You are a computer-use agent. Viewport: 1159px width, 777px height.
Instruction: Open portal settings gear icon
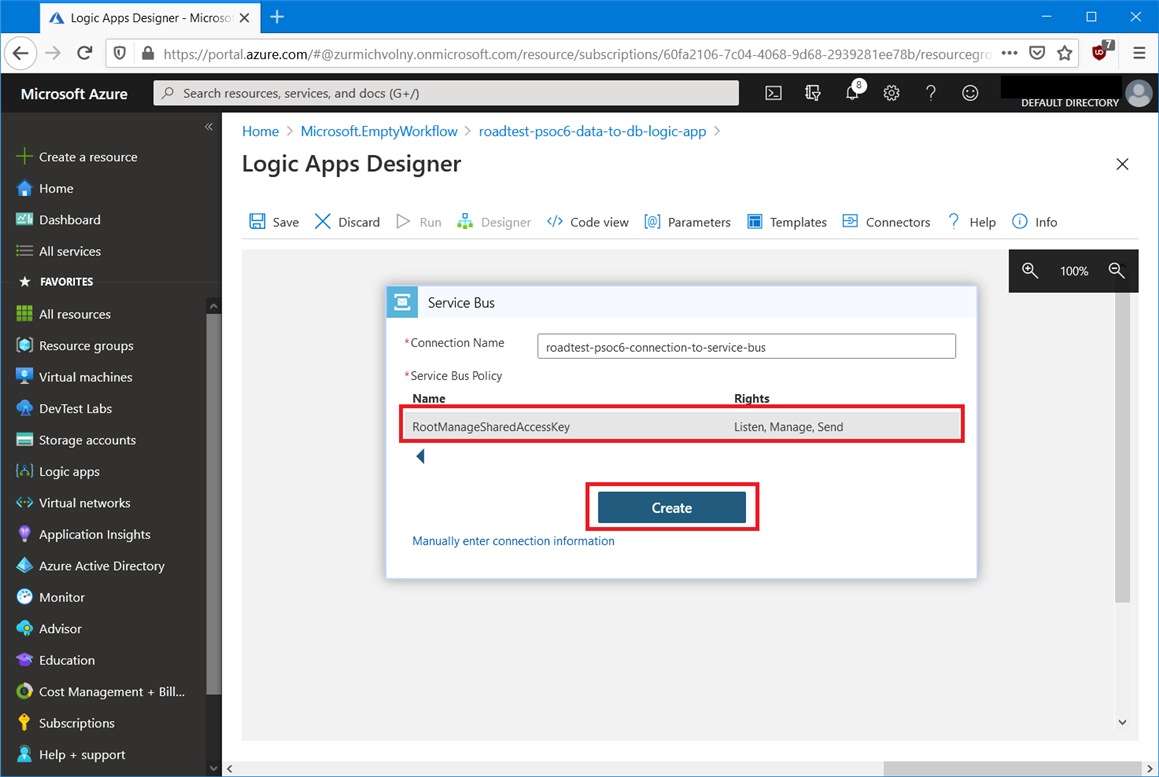(891, 93)
